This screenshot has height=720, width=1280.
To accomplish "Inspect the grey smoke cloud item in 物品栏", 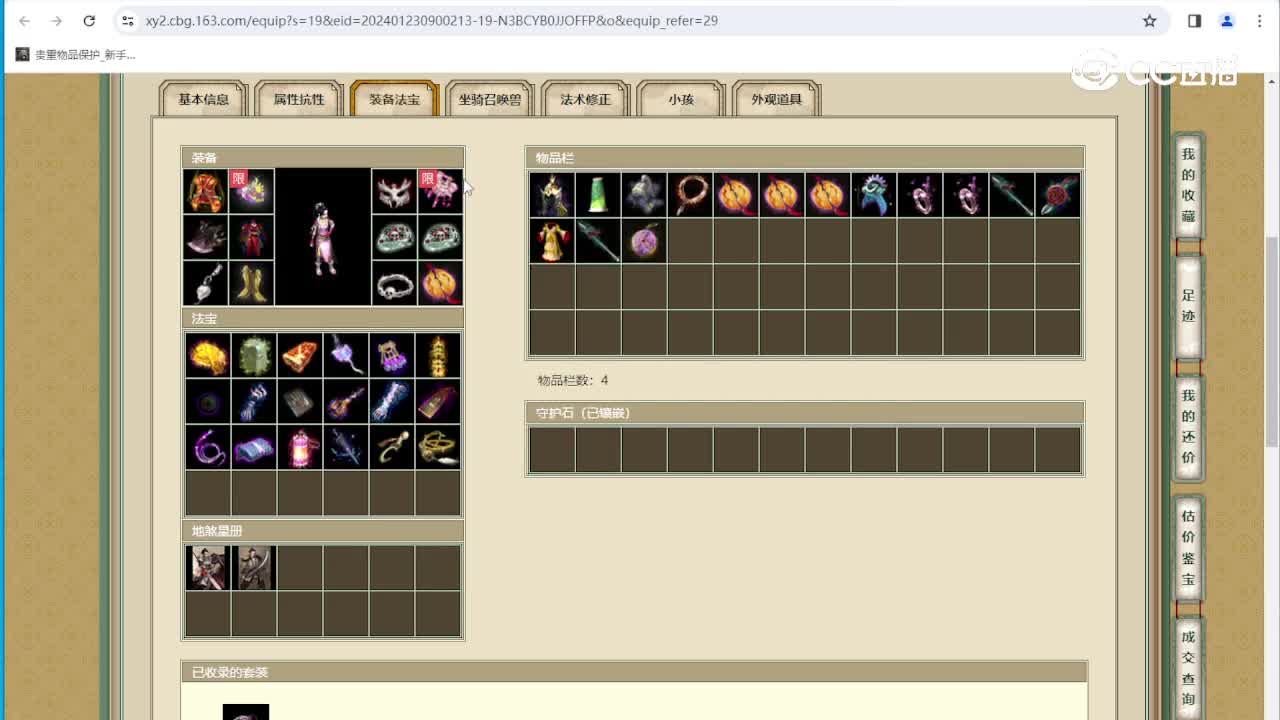I will pos(644,195).
